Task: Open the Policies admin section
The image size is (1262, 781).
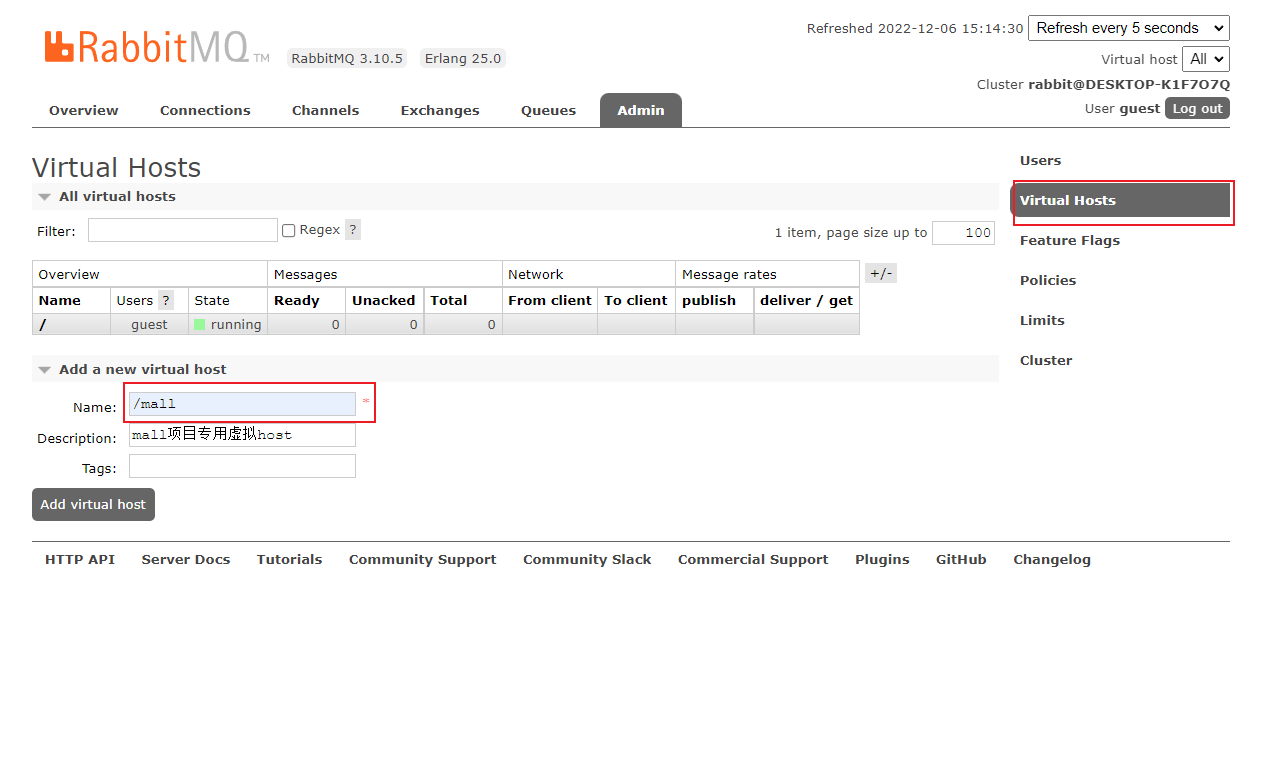Action: [x=1048, y=281]
